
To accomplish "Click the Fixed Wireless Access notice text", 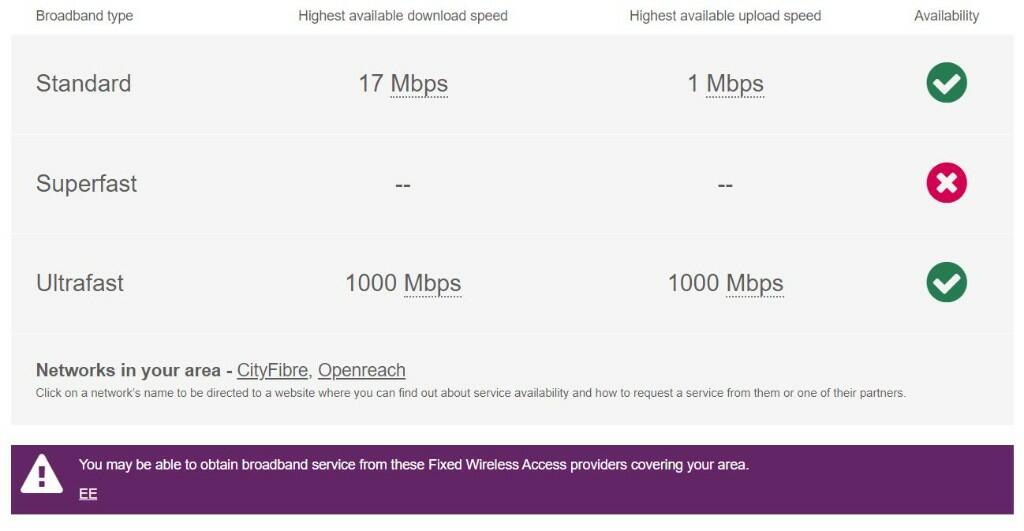I will tap(413, 465).
